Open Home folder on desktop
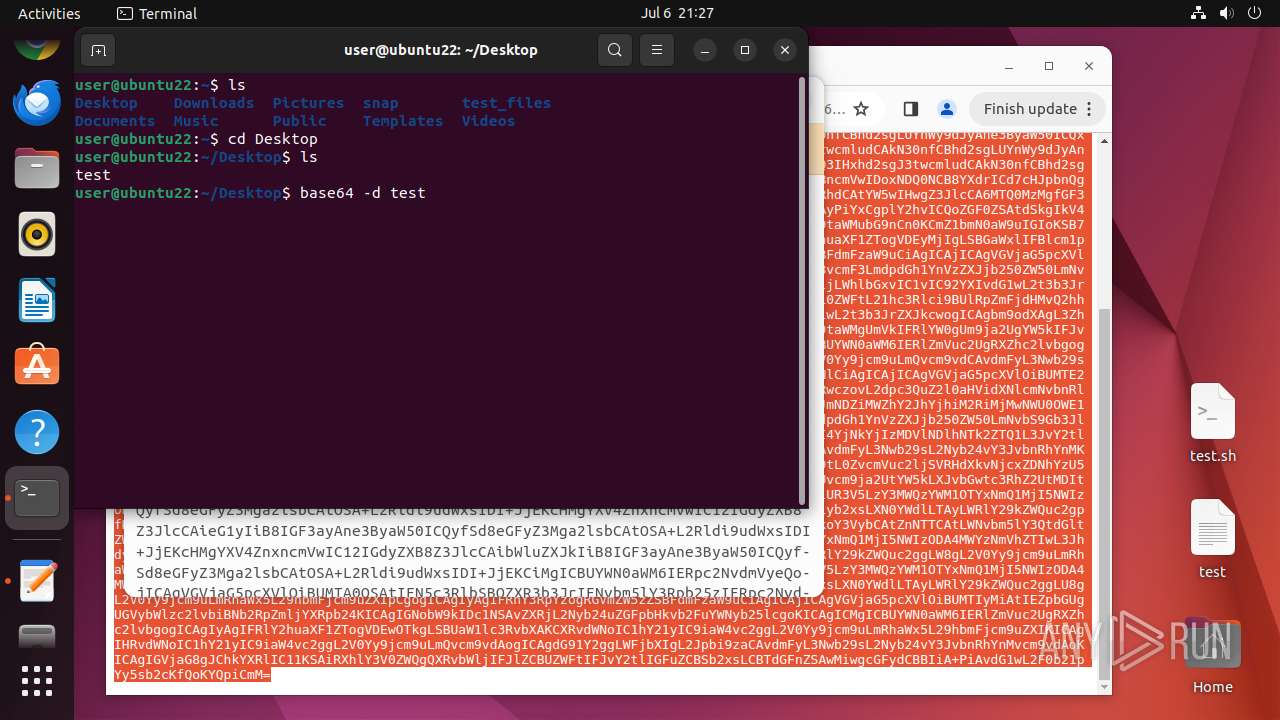 pos(1212,657)
